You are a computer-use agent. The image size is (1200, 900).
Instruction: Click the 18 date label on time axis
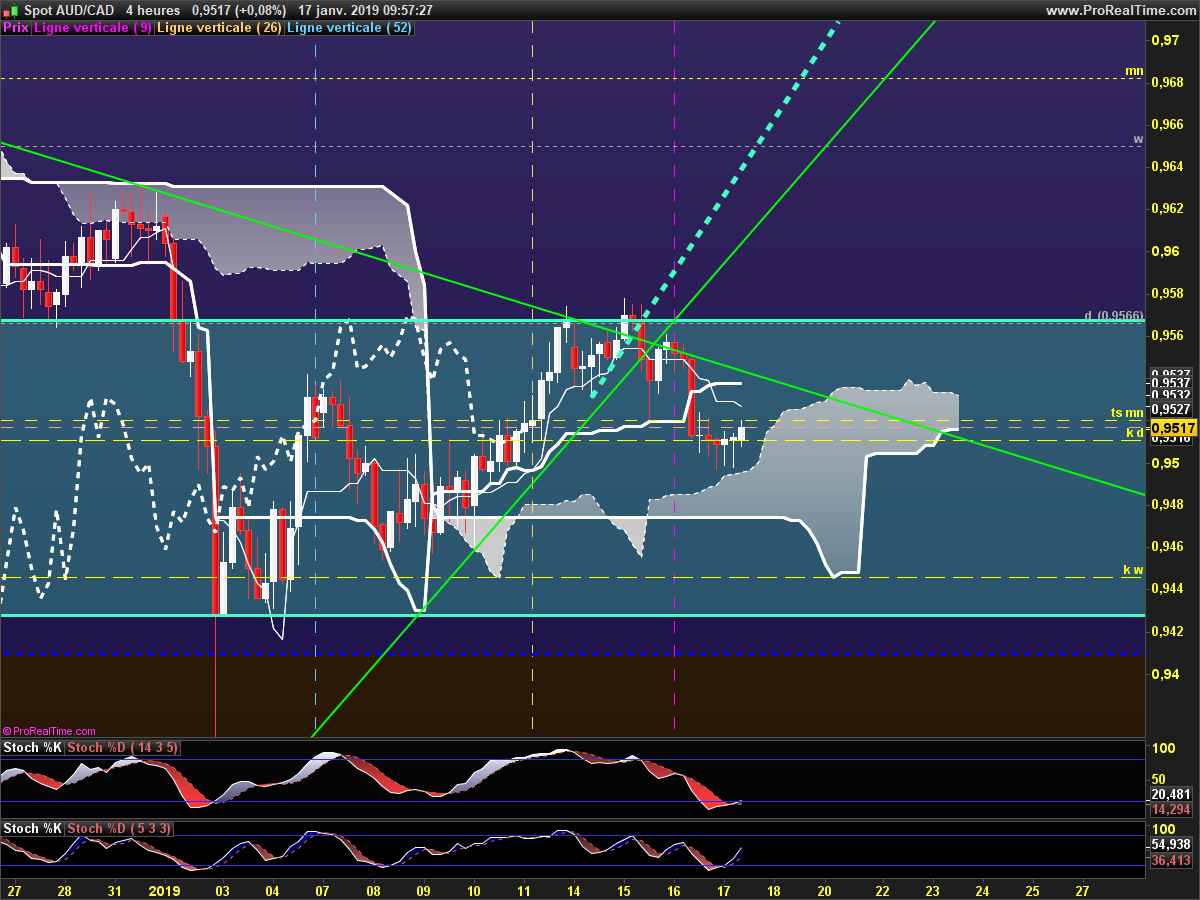773,889
